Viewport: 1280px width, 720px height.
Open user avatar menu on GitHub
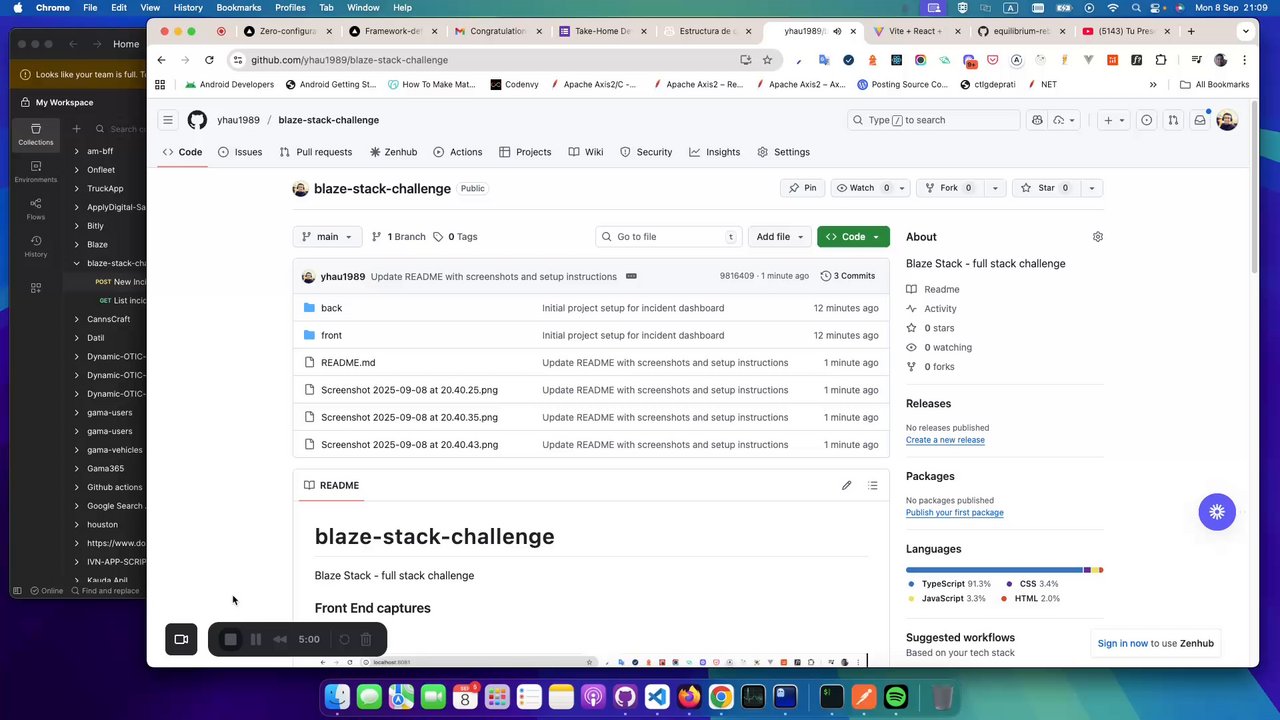[x=1227, y=120]
